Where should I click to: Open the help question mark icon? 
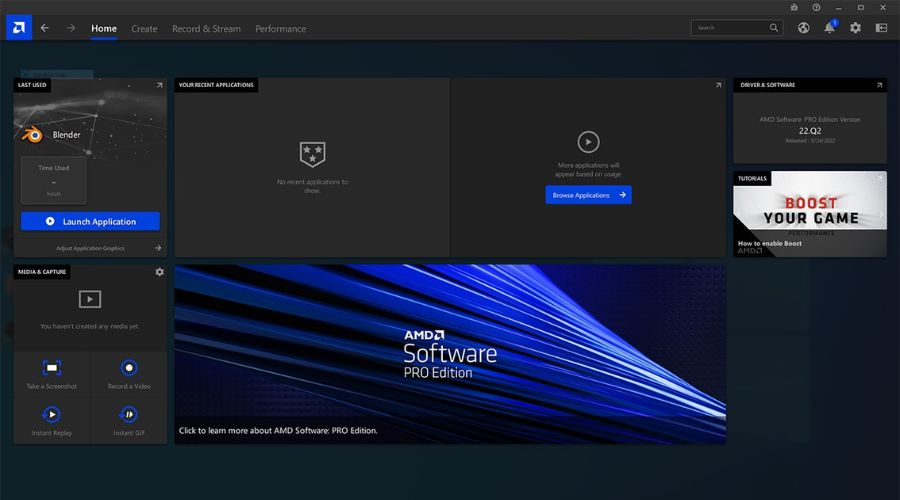point(816,7)
